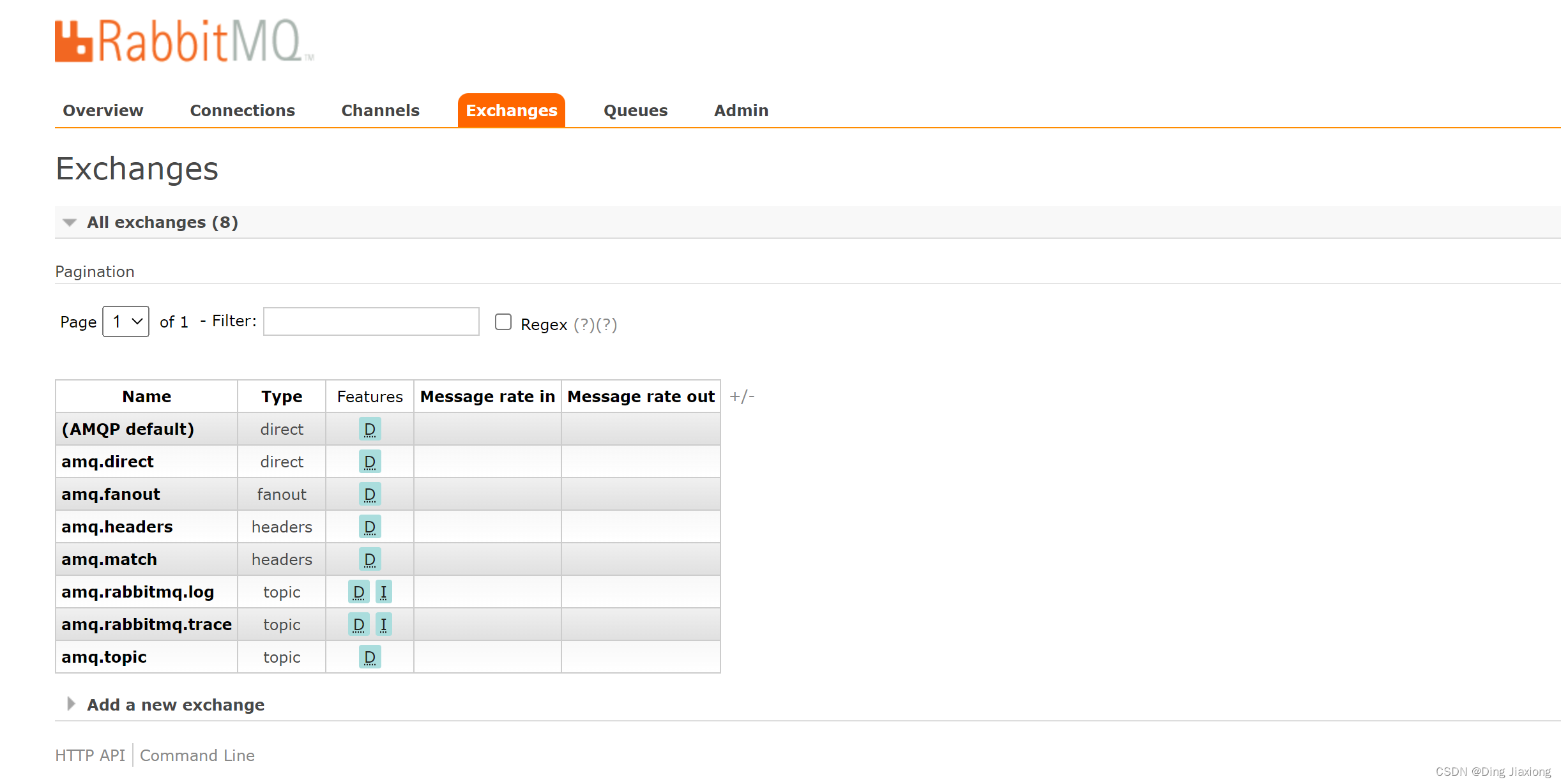Click the D durable badge for amq.direct

(x=370, y=462)
